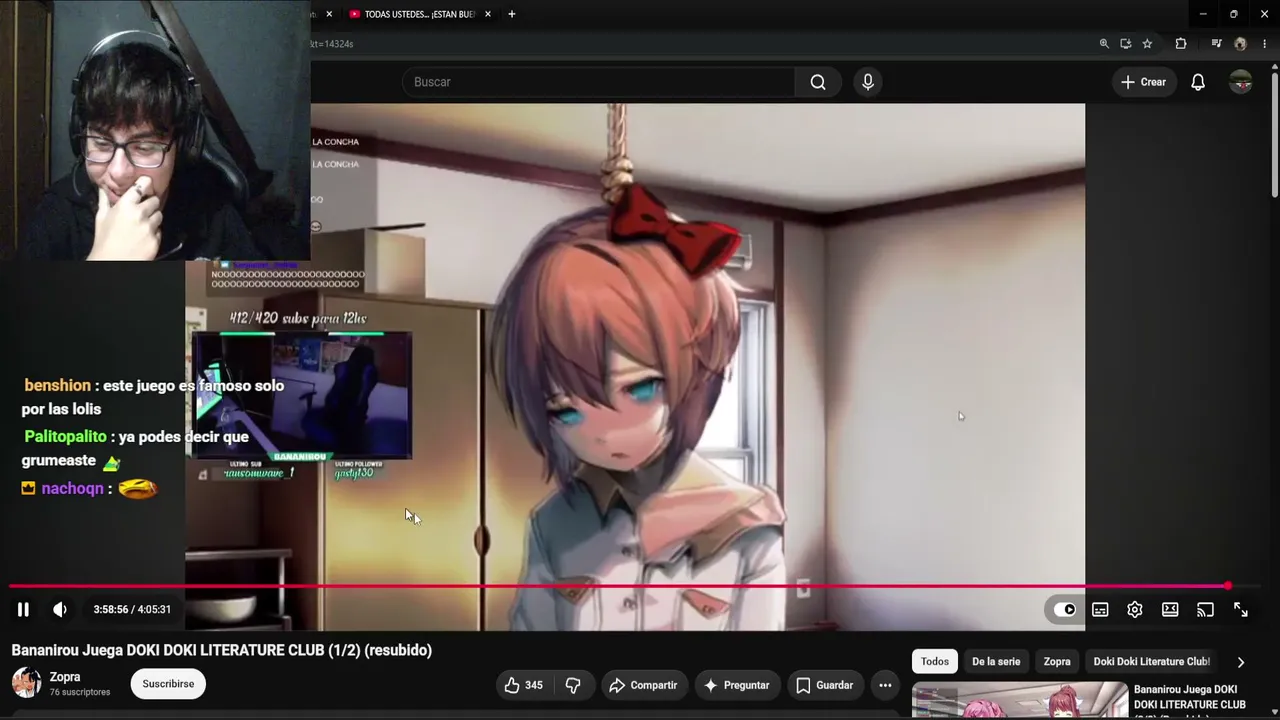Image resolution: width=1280 pixels, height=720 pixels.
Task: Click the 412/420 subs goal text
Action: (x=298, y=318)
